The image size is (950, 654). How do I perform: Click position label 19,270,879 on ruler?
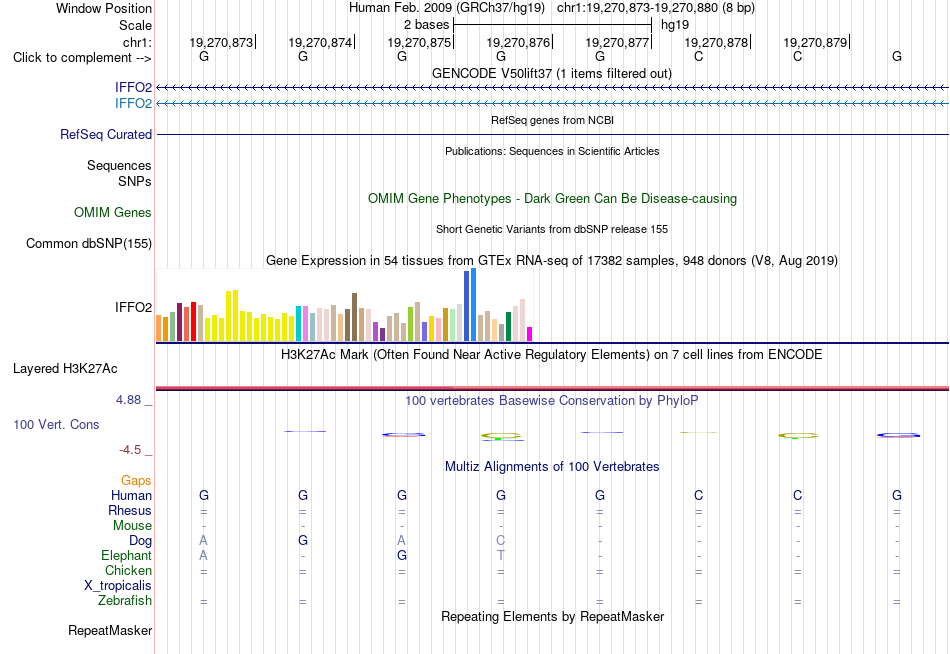(x=815, y=42)
